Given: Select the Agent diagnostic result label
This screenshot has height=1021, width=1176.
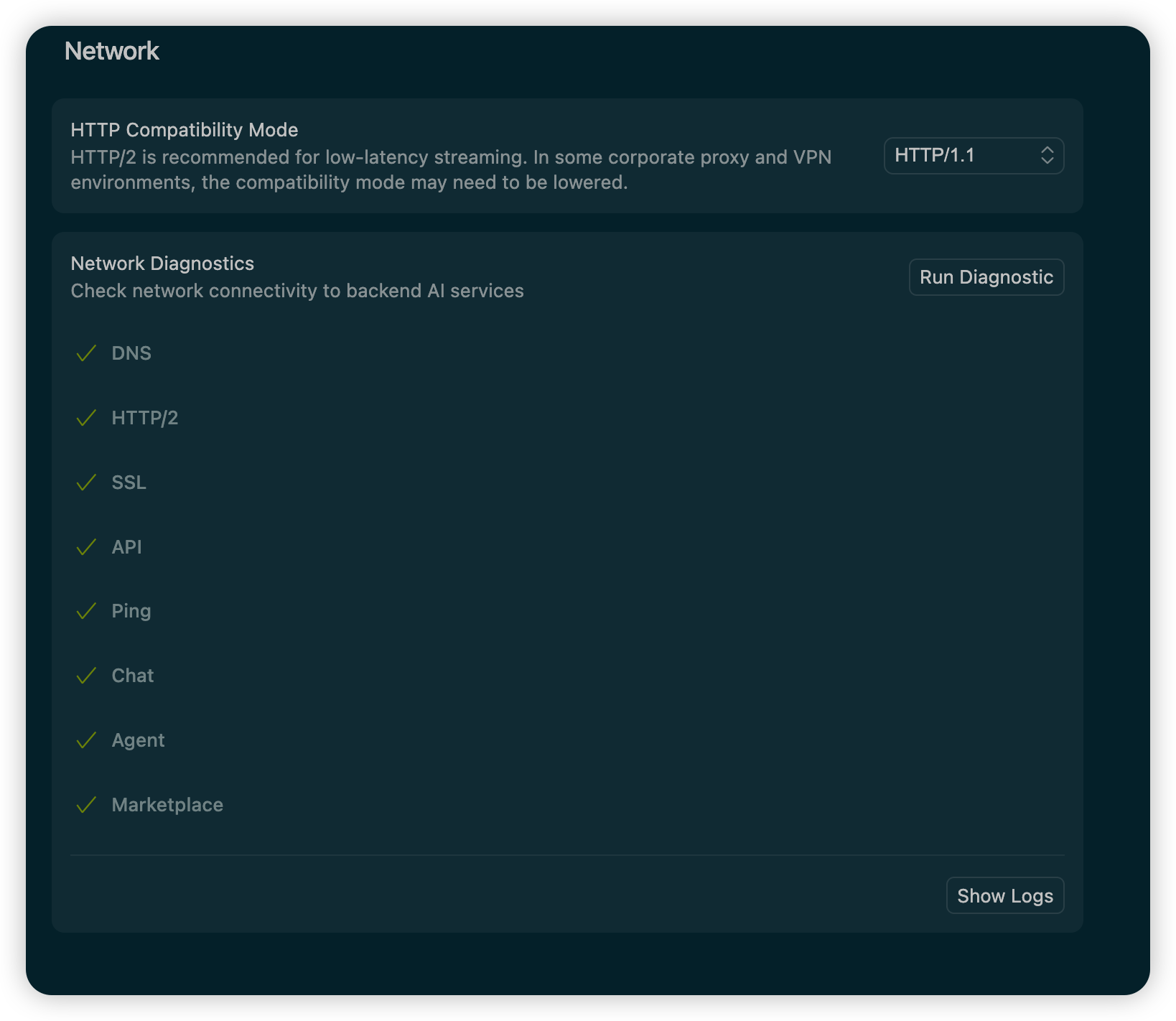Looking at the screenshot, I should [x=138, y=740].
